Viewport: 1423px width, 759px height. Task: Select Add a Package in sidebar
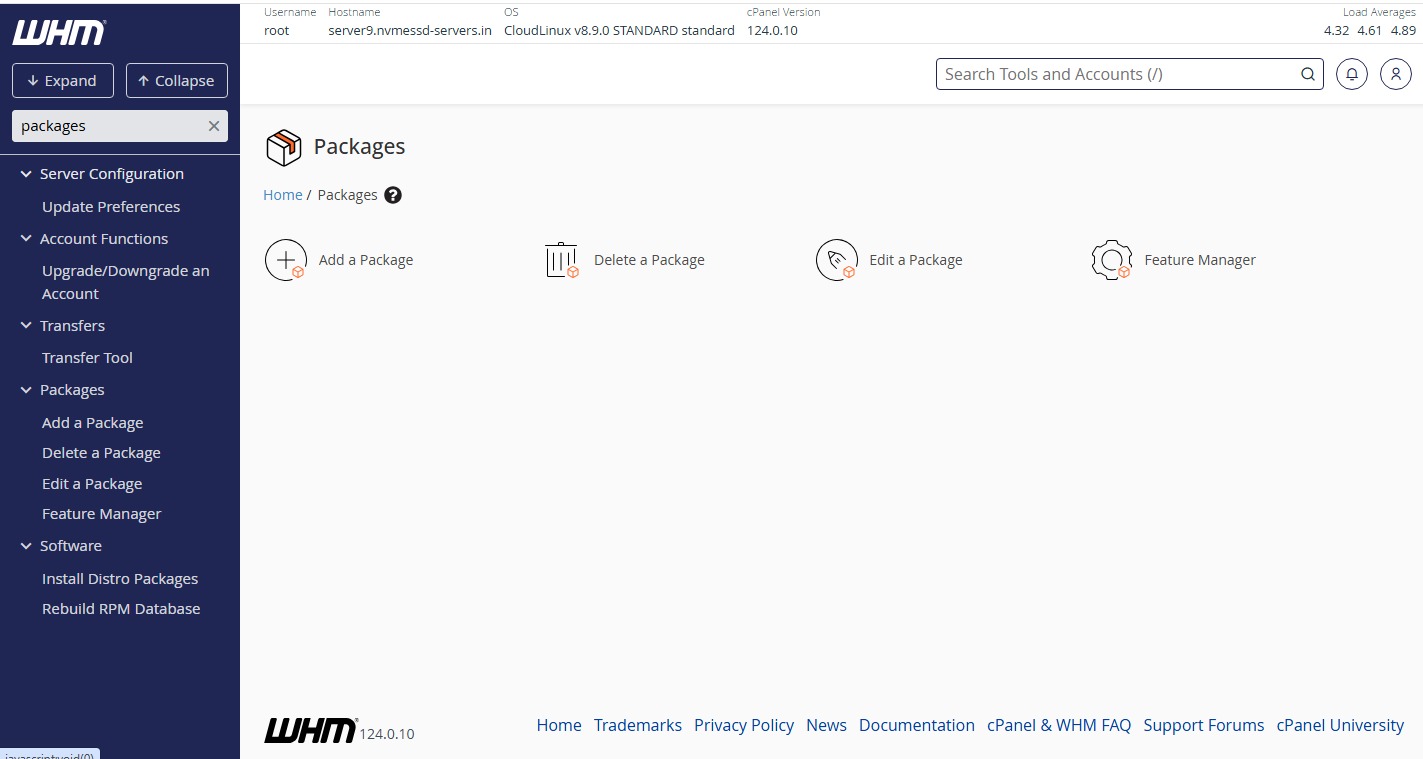point(92,423)
